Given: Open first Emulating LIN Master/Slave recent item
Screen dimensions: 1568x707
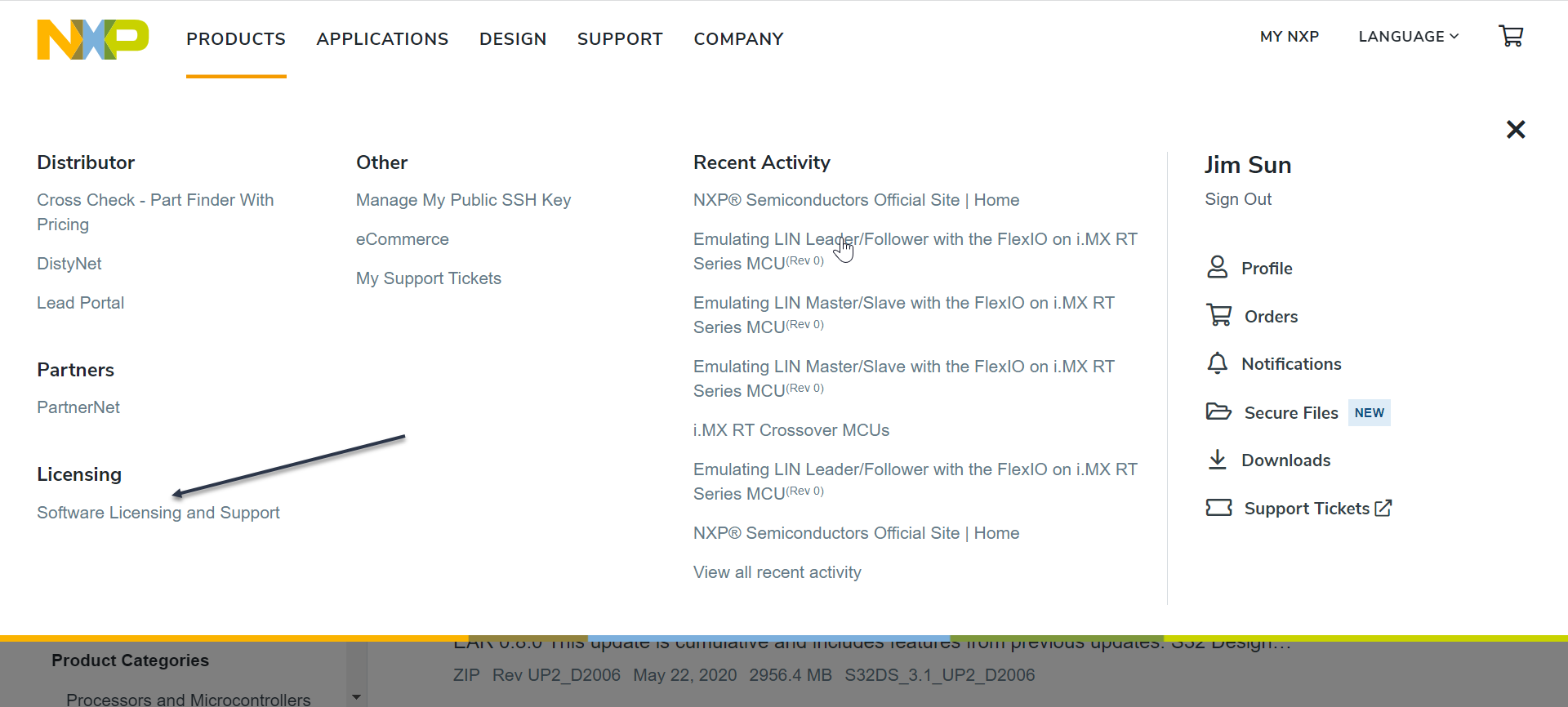Looking at the screenshot, I should coord(903,315).
